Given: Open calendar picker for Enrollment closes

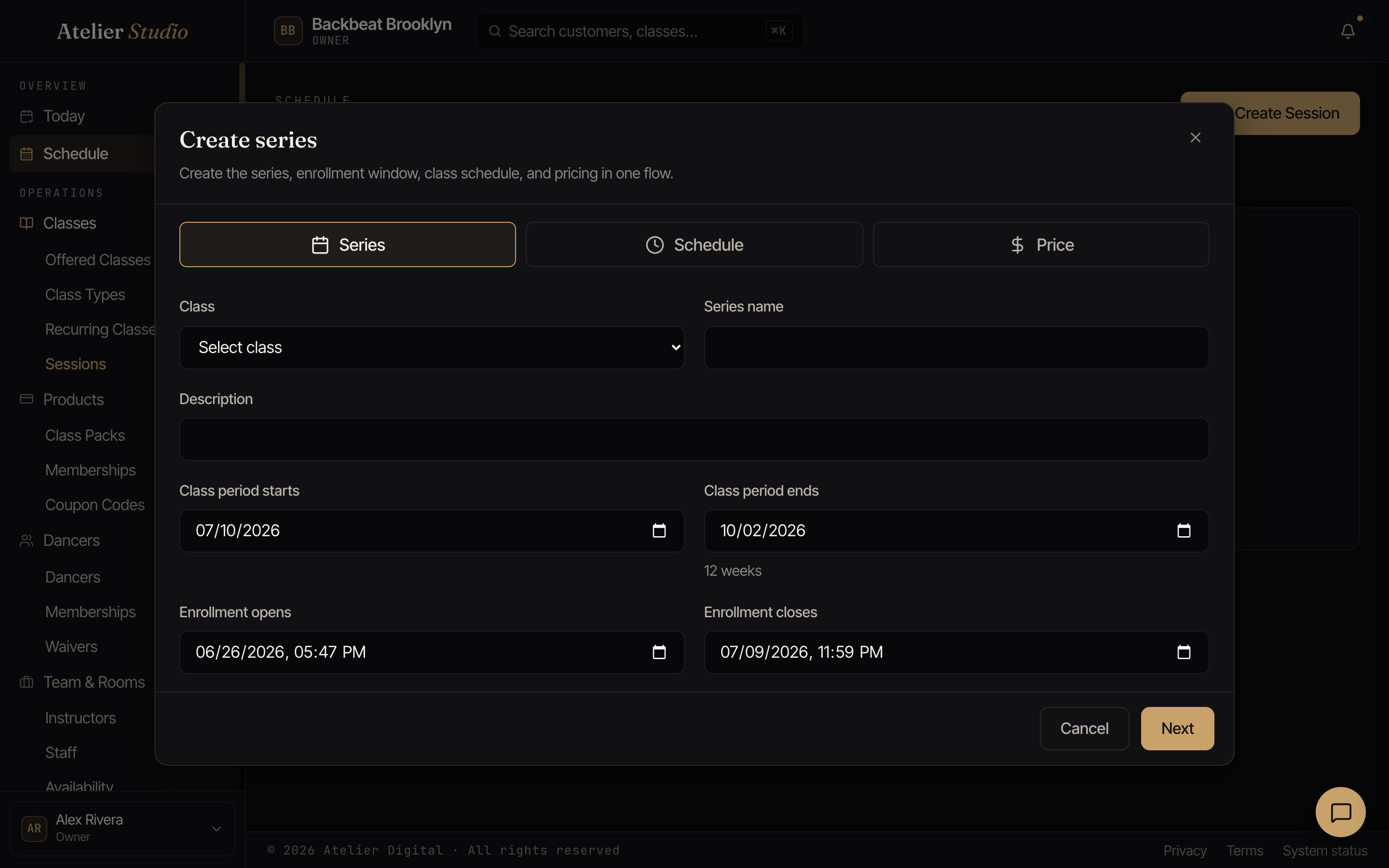Looking at the screenshot, I should pyautogui.click(x=1184, y=652).
